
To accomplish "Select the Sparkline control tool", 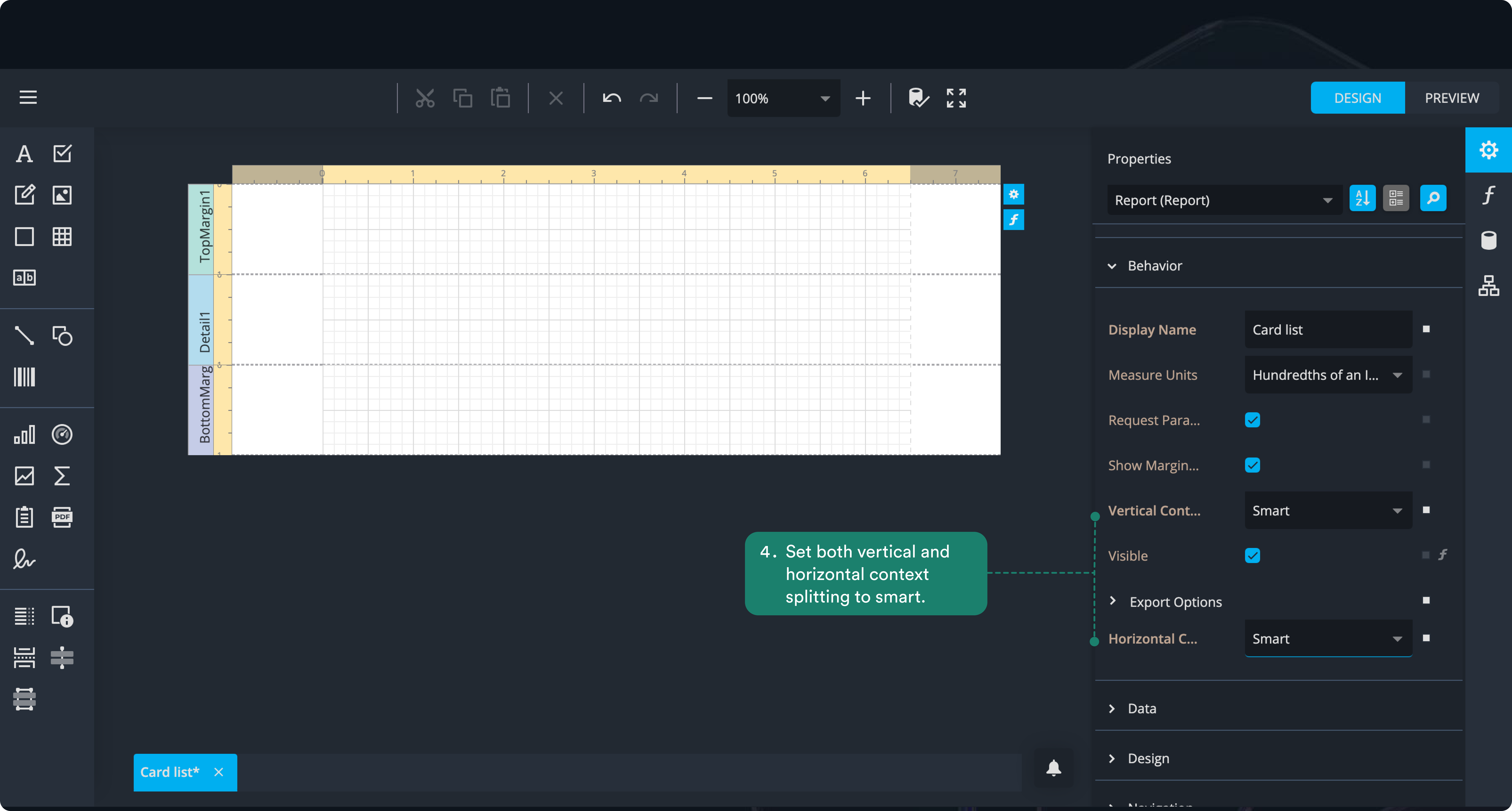I will click(x=24, y=476).
